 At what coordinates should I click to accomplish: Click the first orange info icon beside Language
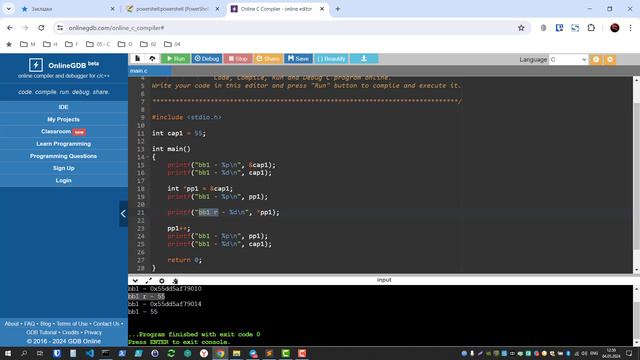click(x=596, y=60)
